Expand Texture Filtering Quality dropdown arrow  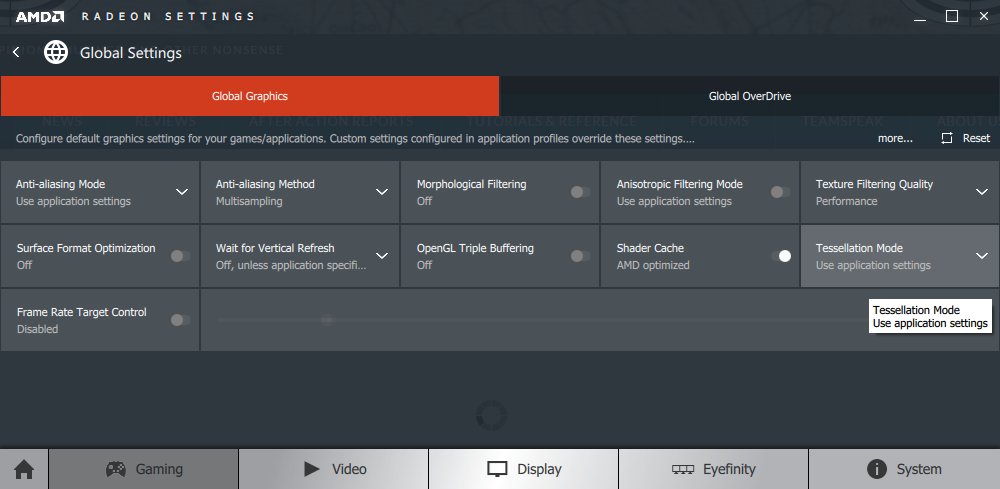(x=982, y=192)
